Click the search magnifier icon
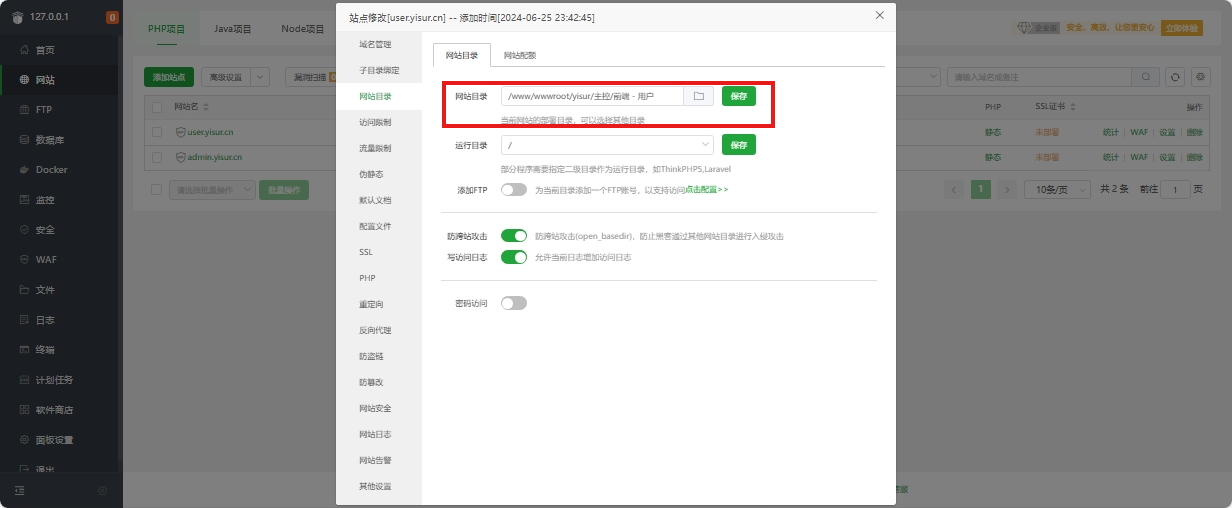Viewport: 1232px width, 508px height. (x=1146, y=77)
